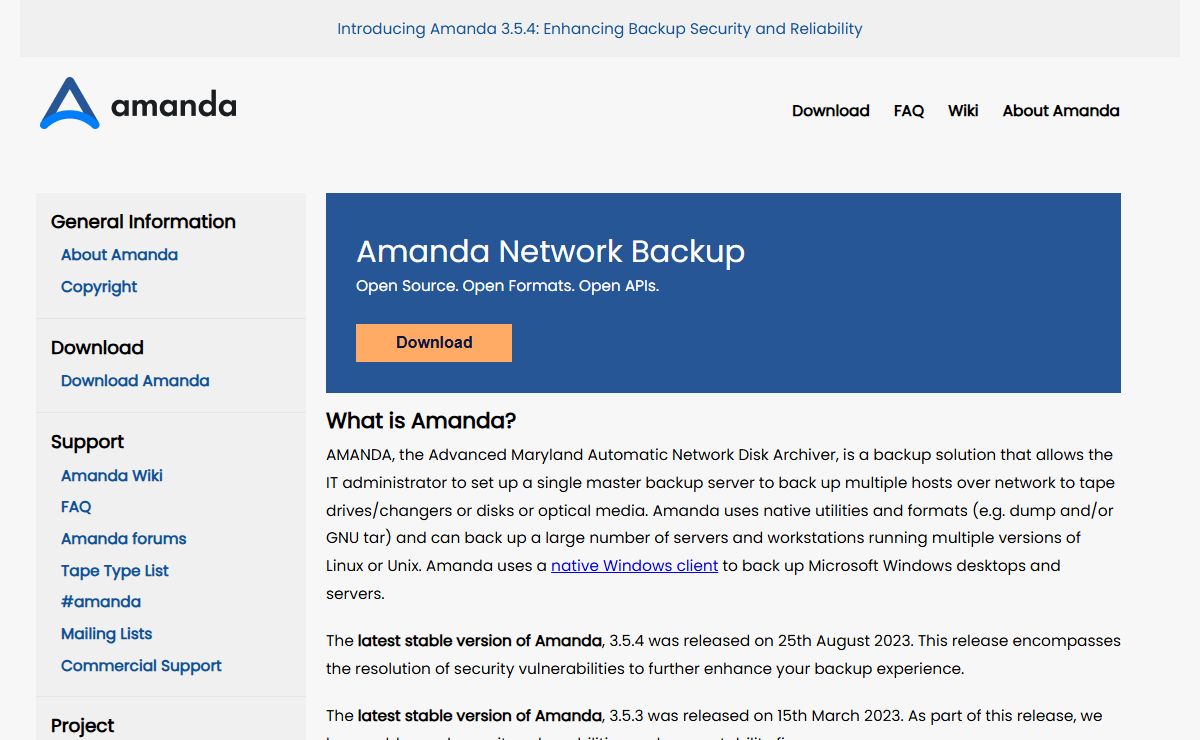Click the Amanda Network Backup heading
Screen dimensions: 1200x740
point(550,252)
